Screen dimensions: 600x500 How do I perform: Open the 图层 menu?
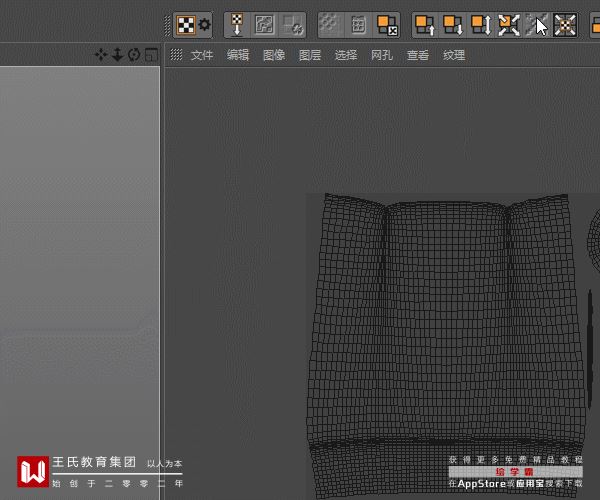point(310,55)
